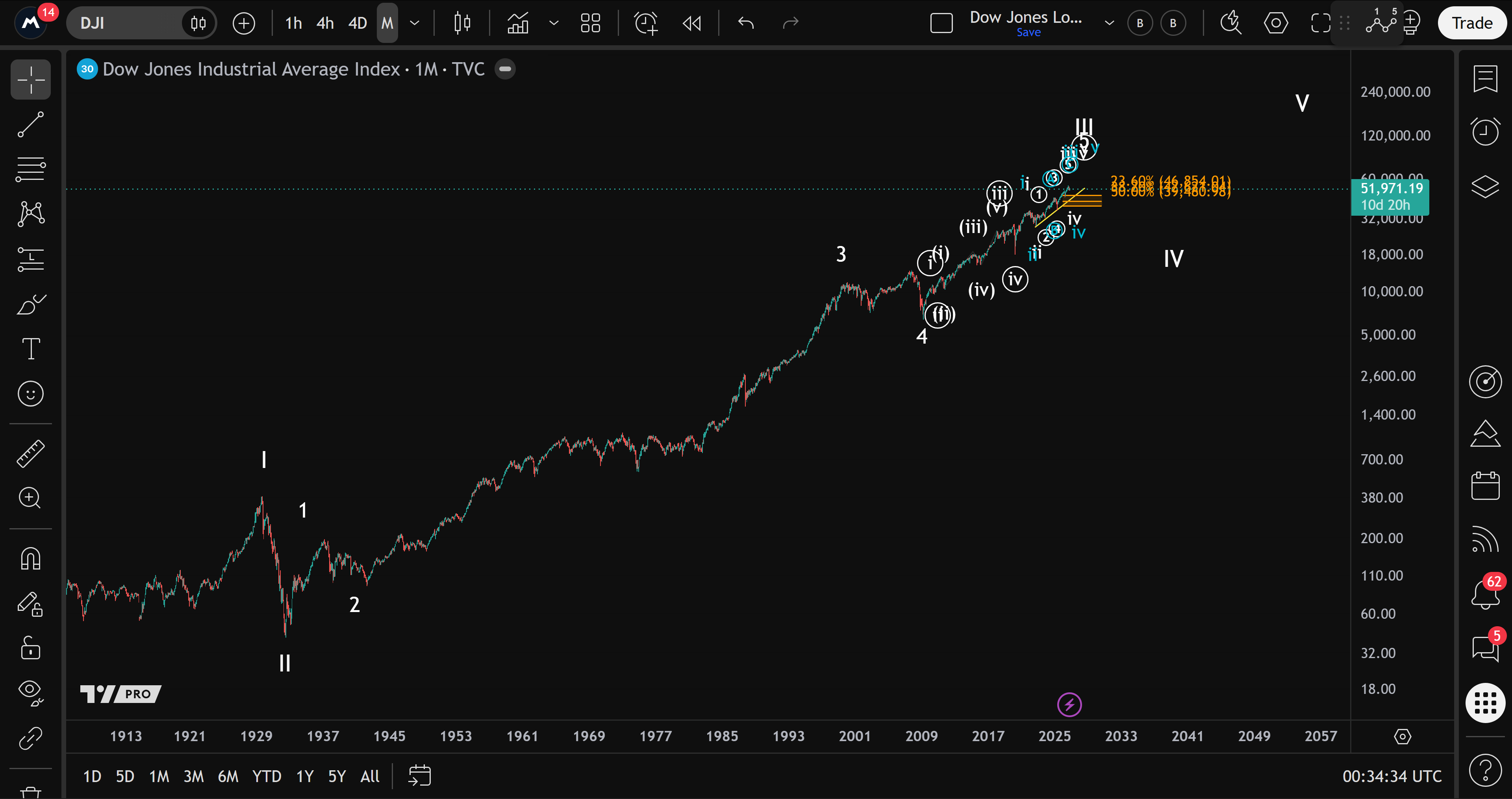The height and width of the screenshot is (799, 1512).
Task: Open the economic calendar panel
Action: [1485, 486]
